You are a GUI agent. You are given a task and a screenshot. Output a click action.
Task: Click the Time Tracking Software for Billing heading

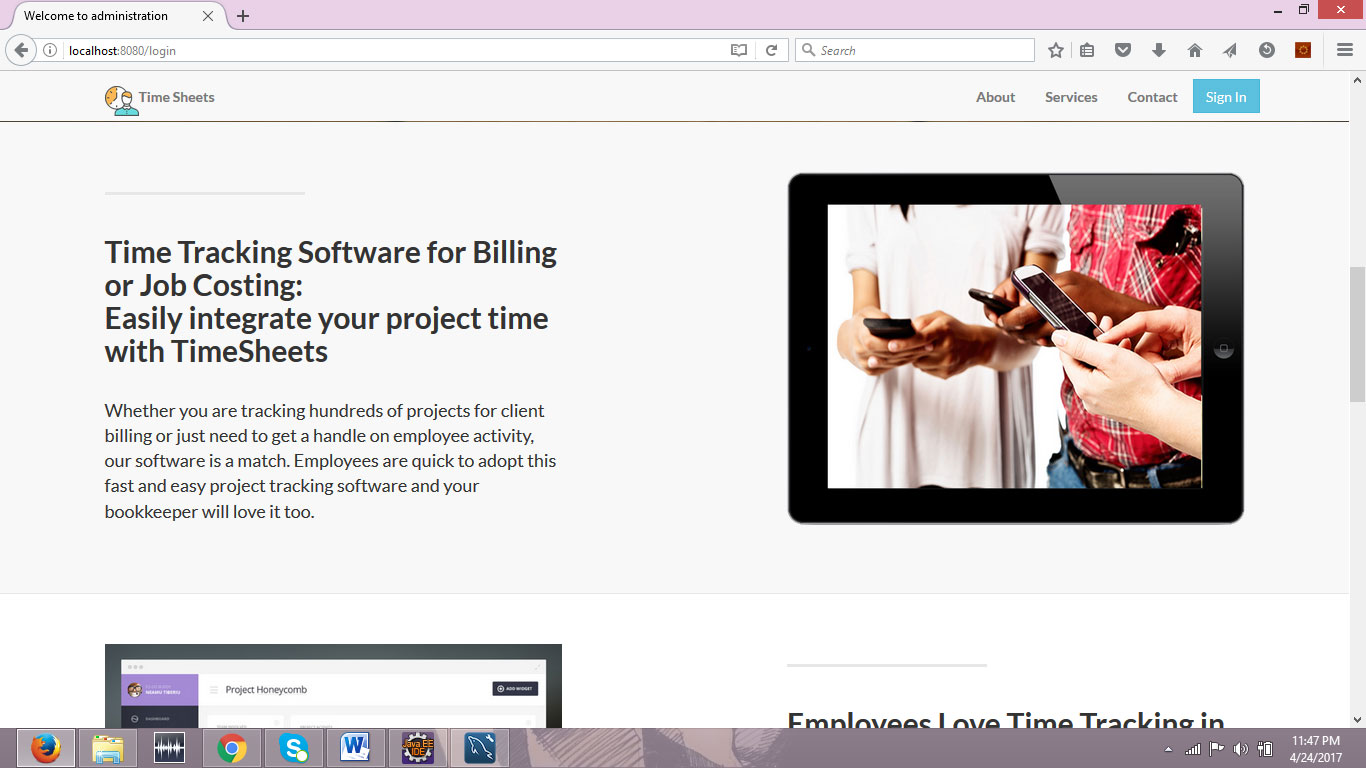[331, 301]
